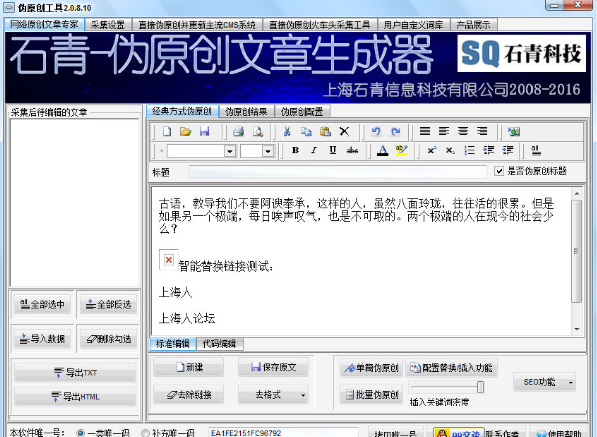Image resolution: width=597 pixels, height=437 pixels.
Task: Open the SEO功能 dropdown menu
Action: (544, 382)
